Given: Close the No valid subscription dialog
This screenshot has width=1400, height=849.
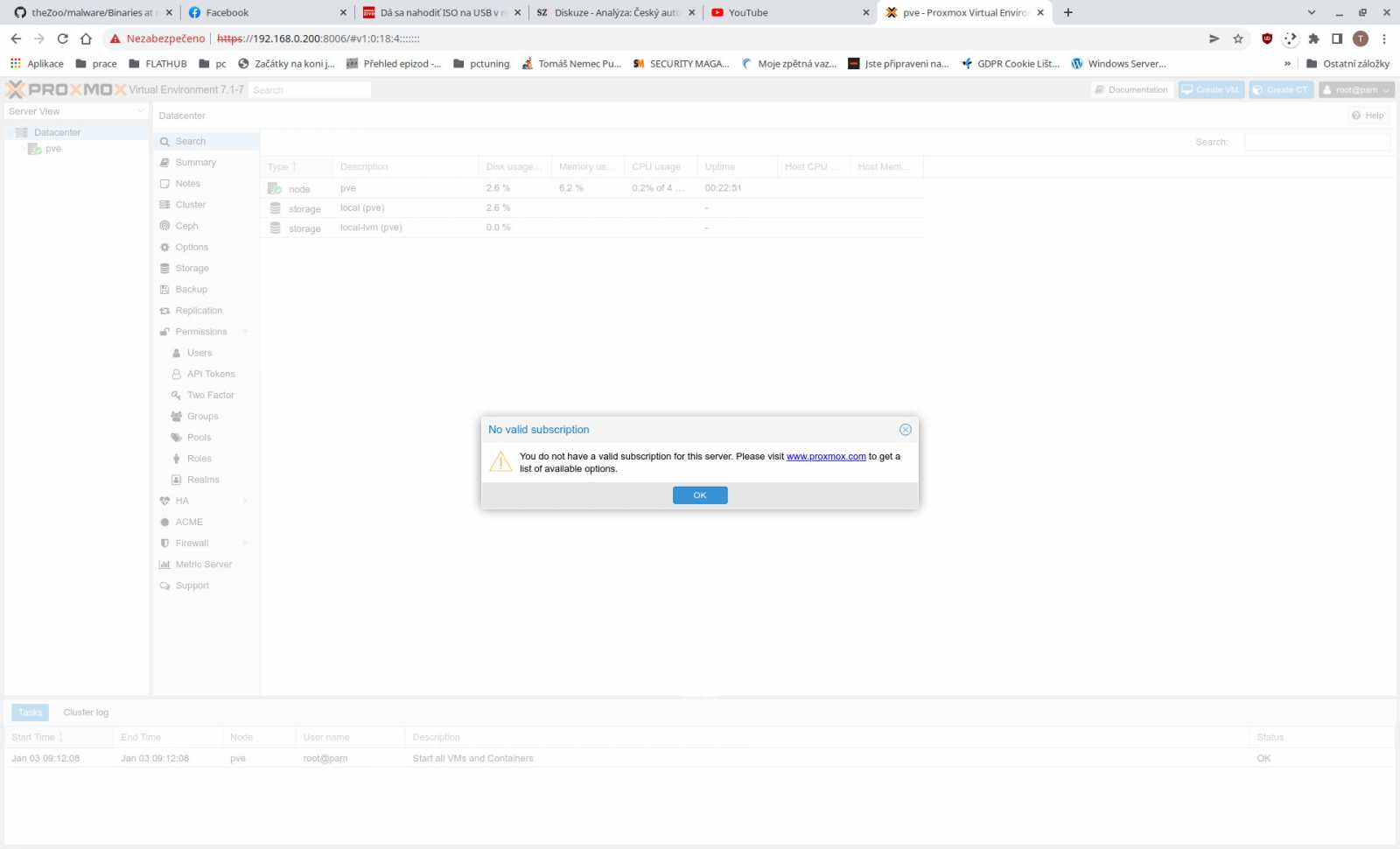Looking at the screenshot, I should [x=906, y=430].
